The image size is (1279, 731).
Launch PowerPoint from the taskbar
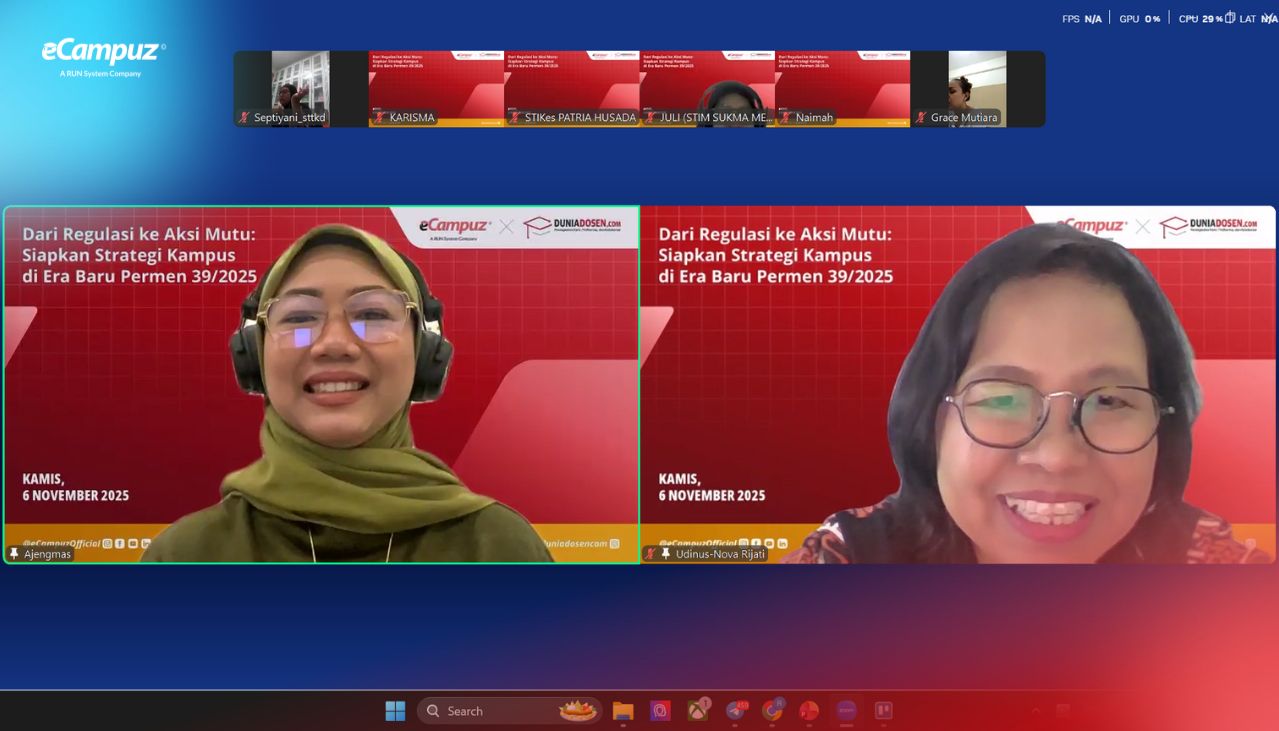point(809,711)
